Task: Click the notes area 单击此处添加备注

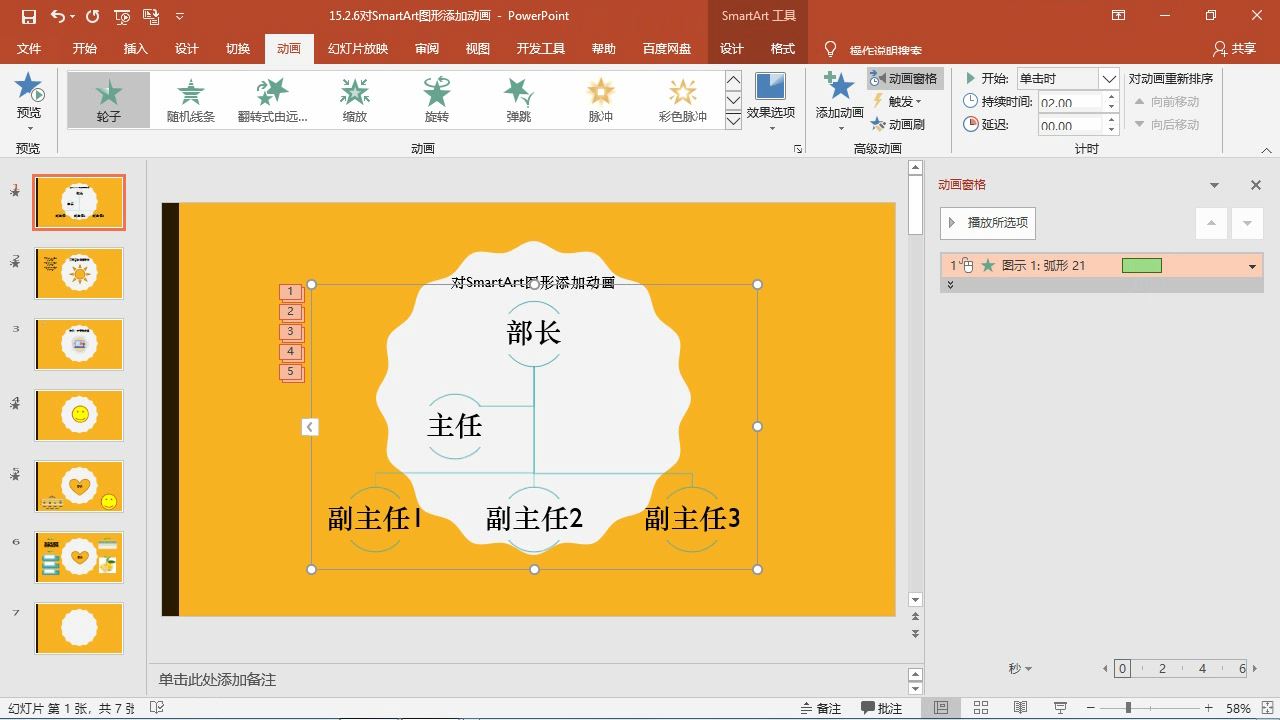Action: 217,680
